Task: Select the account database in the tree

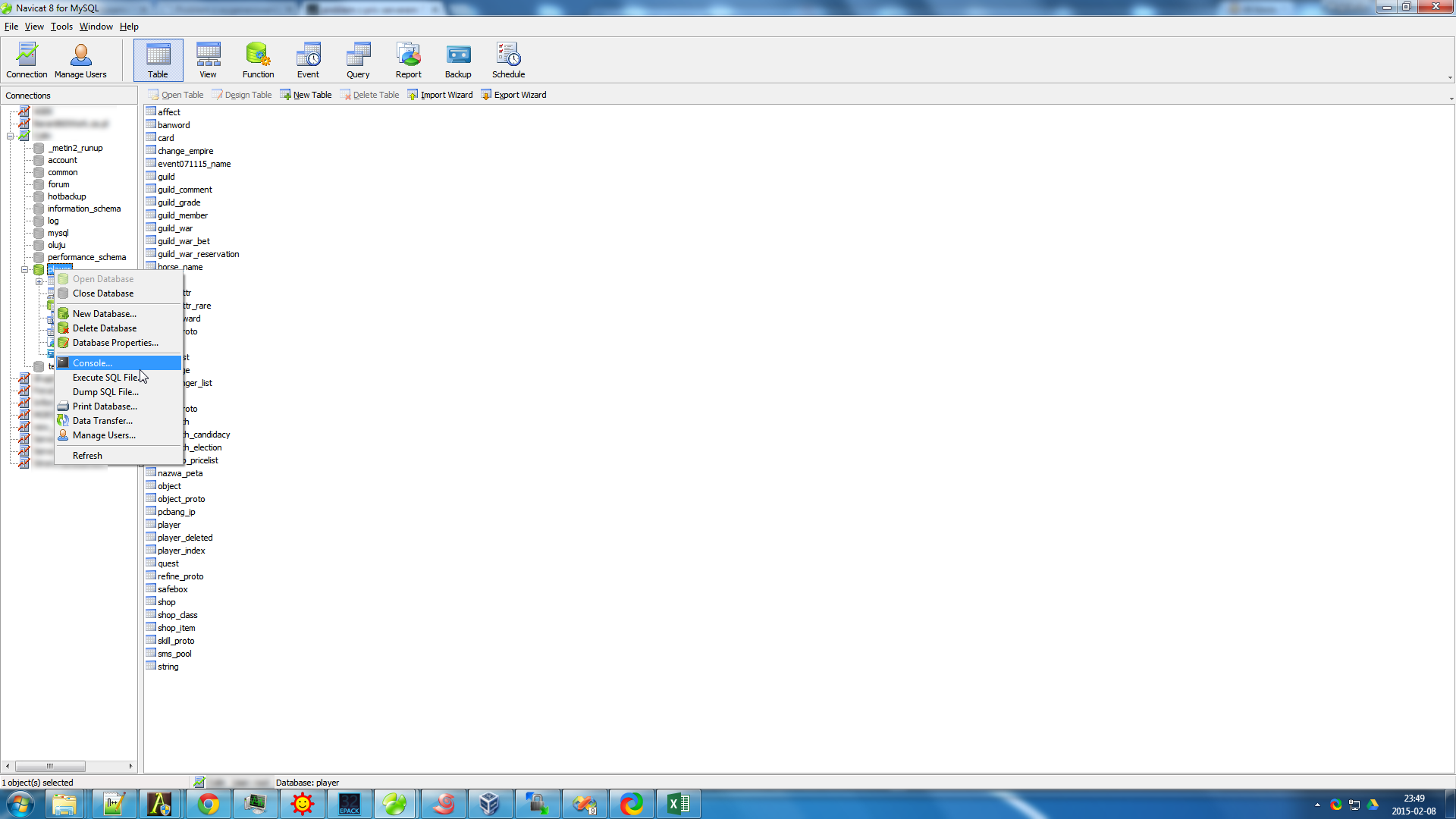Action: click(62, 160)
